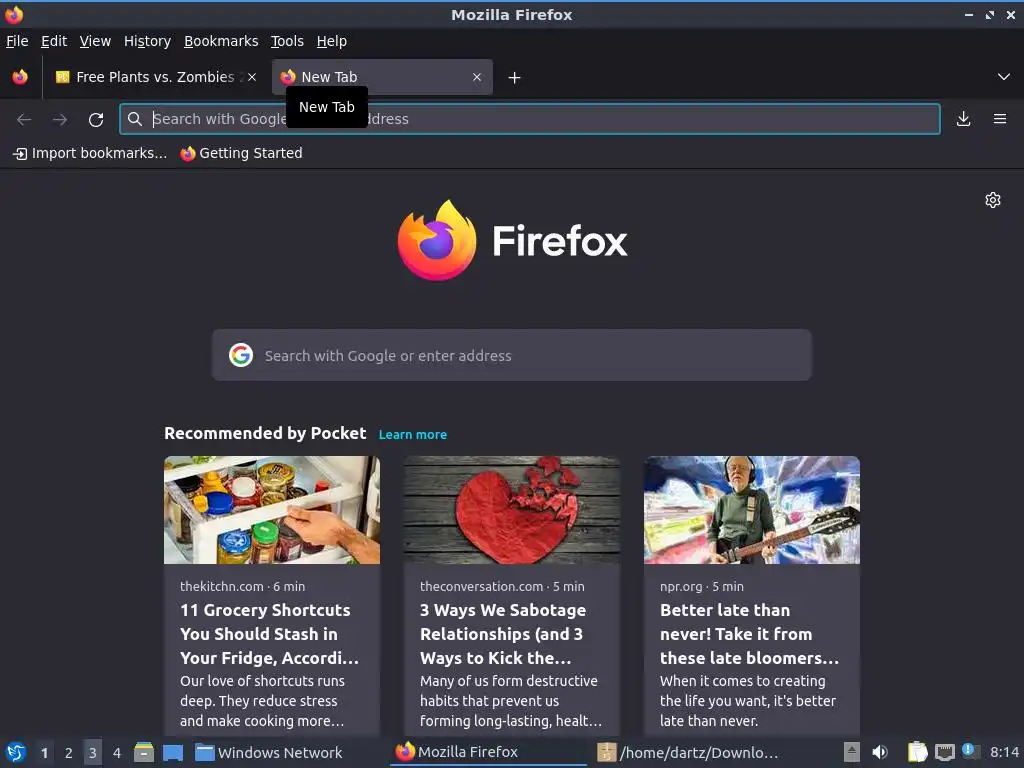Open the volume speaker tray icon
Image resolution: width=1024 pixels, height=768 pixels.
880,753
